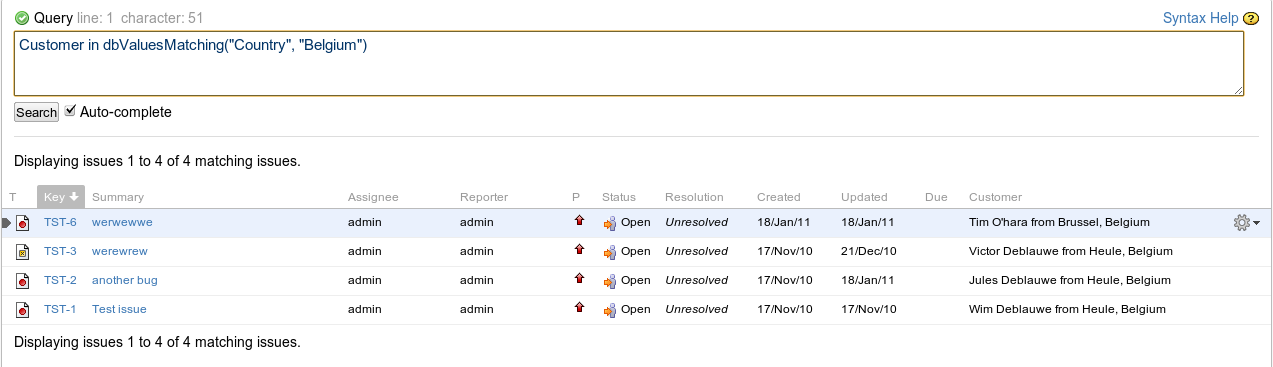Sort by the Due column header
The height and width of the screenshot is (367, 1273).
pos(936,197)
